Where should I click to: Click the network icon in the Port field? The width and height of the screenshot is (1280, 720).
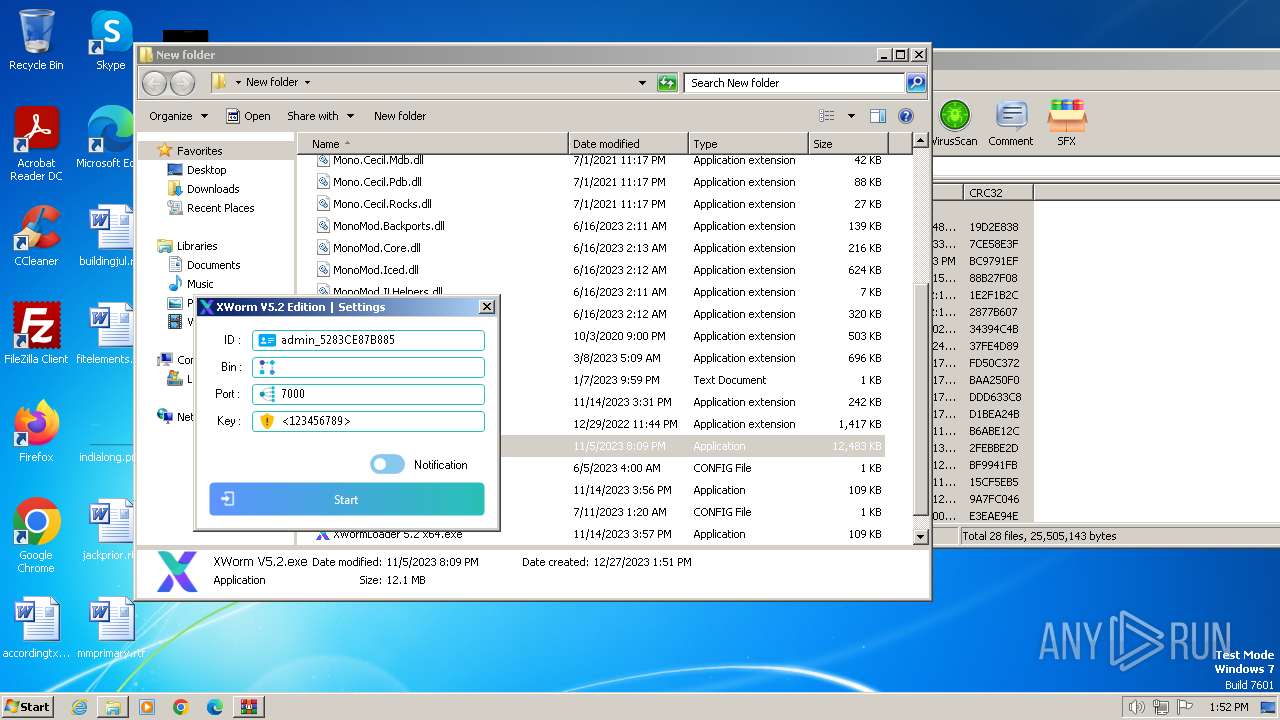point(267,394)
